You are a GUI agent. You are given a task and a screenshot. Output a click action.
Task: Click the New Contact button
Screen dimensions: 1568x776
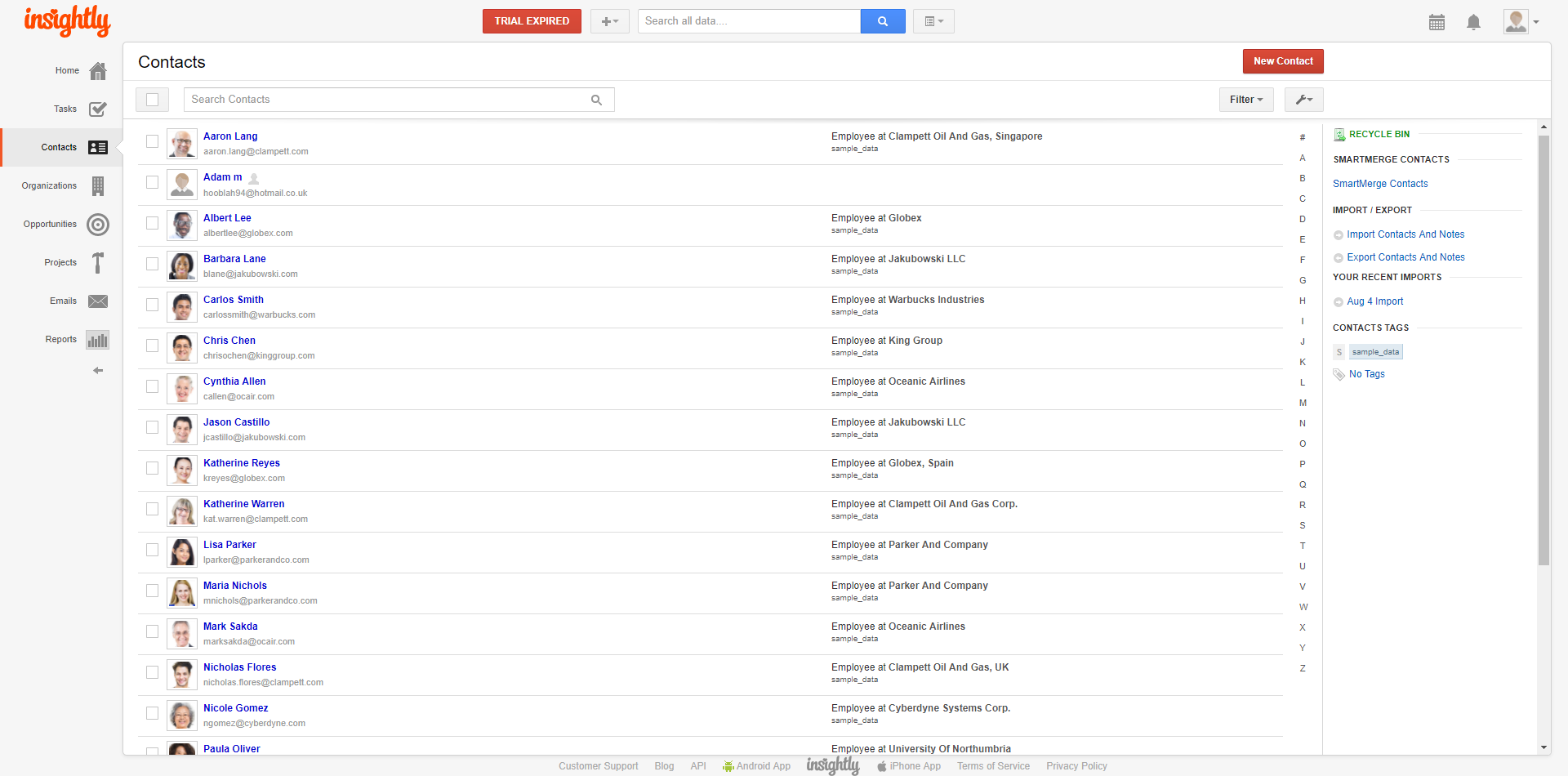1283,61
